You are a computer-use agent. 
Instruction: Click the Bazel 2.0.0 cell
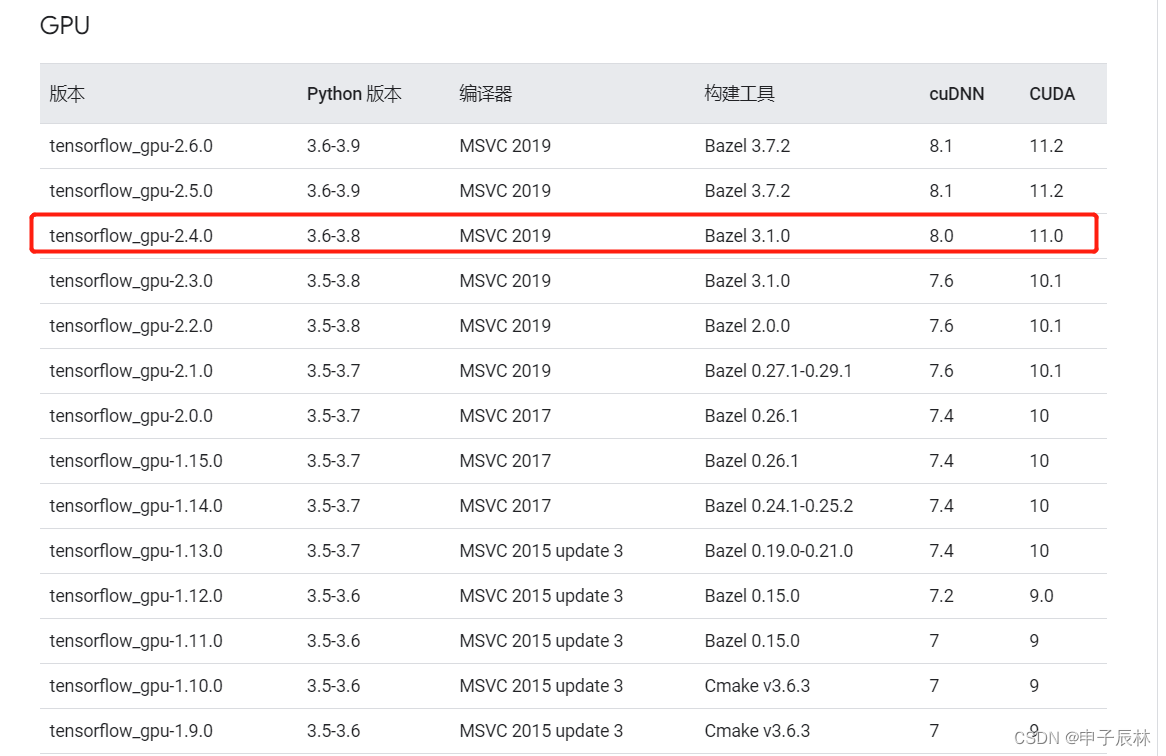[747, 326]
